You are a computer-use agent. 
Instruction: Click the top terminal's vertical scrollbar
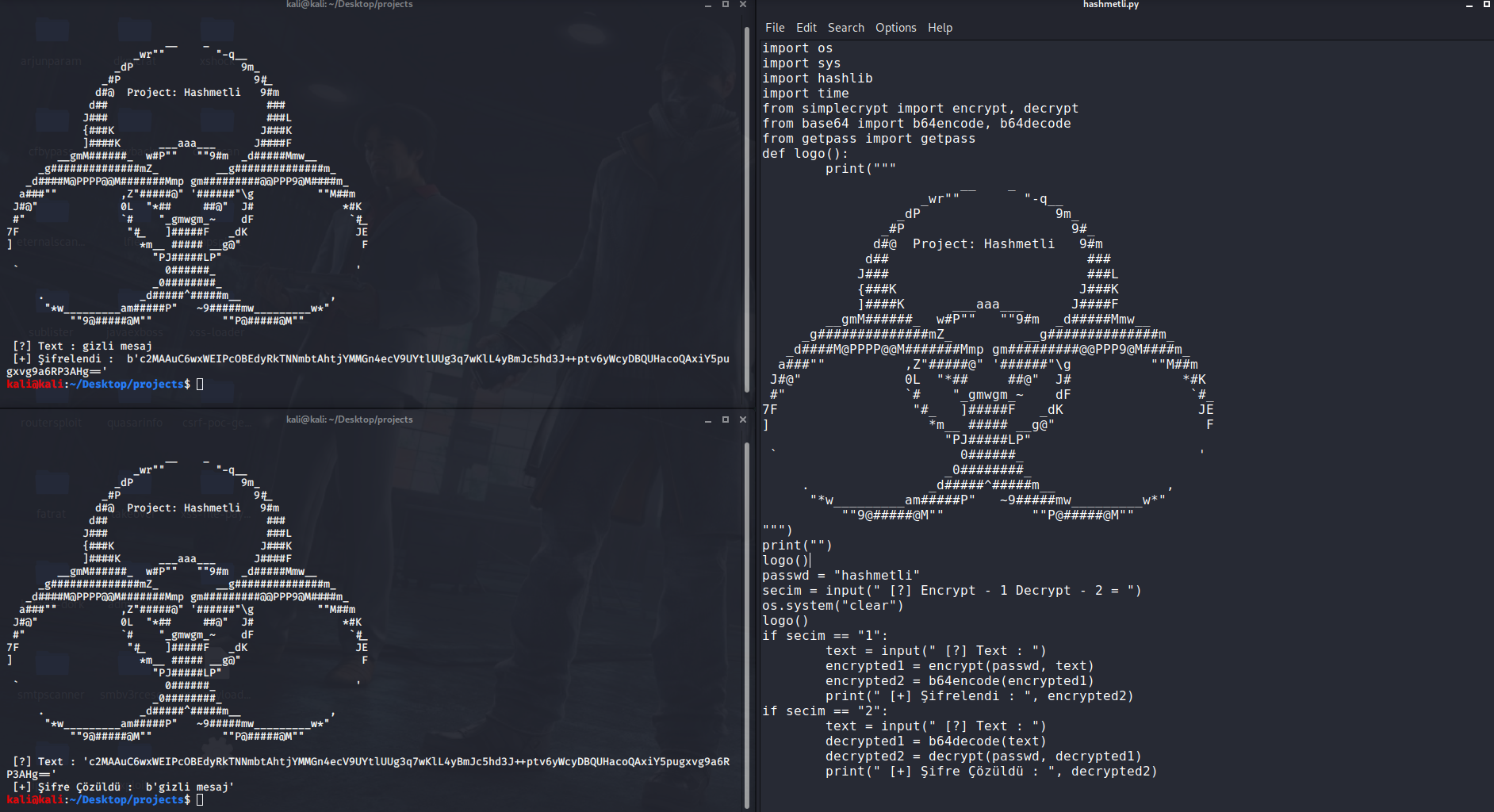point(747,209)
